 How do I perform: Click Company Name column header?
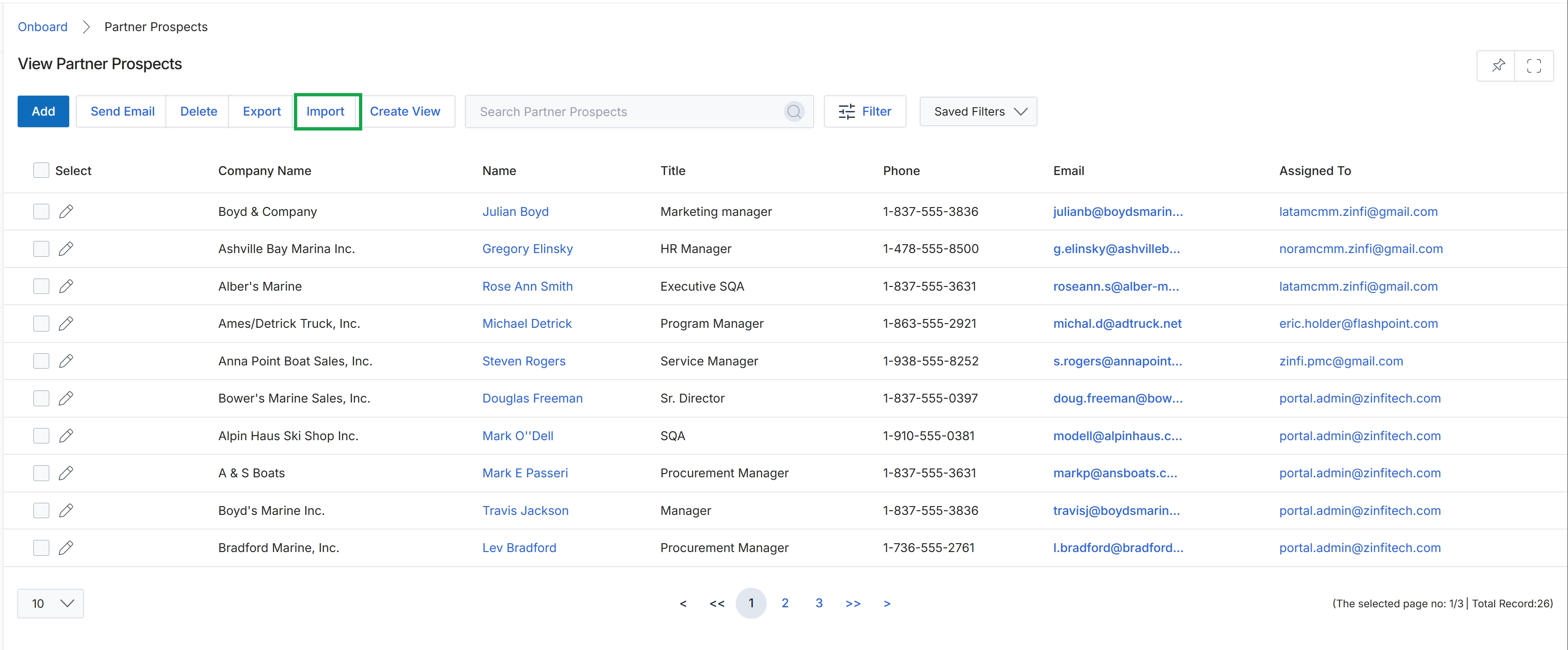click(x=265, y=170)
